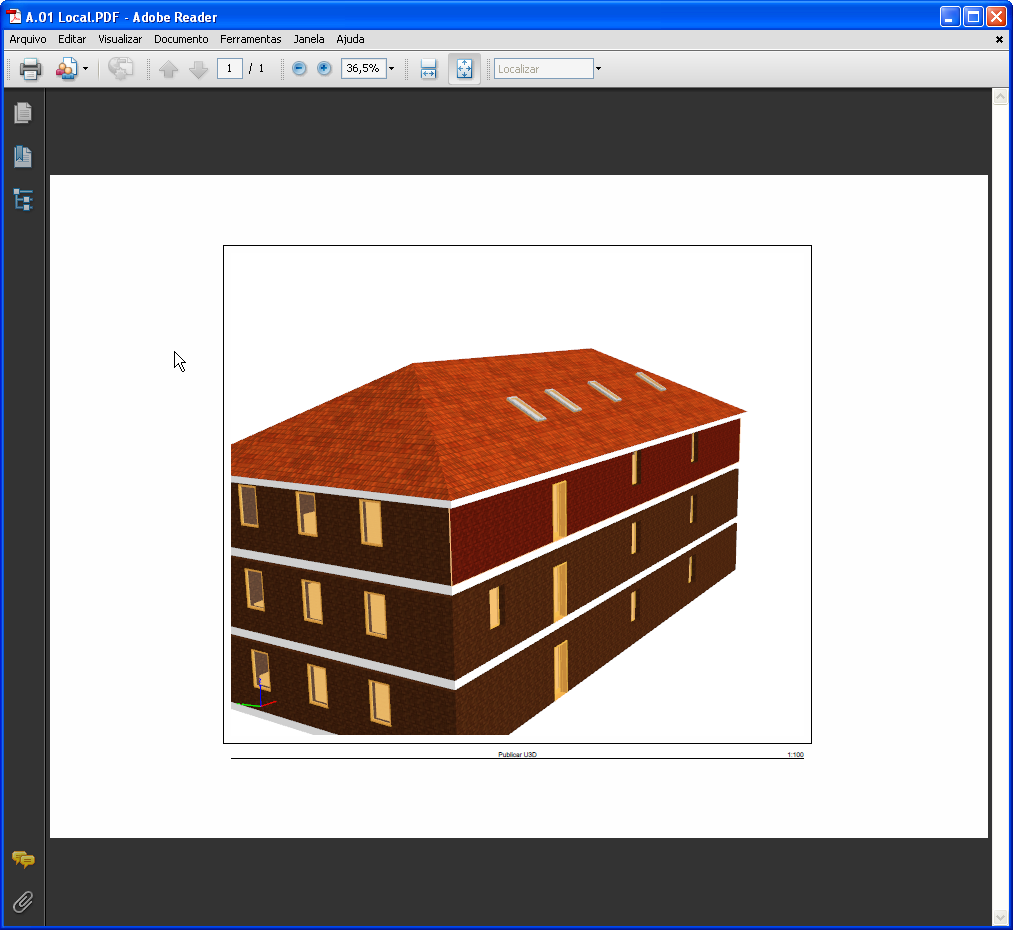1013x930 pixels.
Task: Enable fit-width page view
Action: pyautogui.click(x=428, y=68)
